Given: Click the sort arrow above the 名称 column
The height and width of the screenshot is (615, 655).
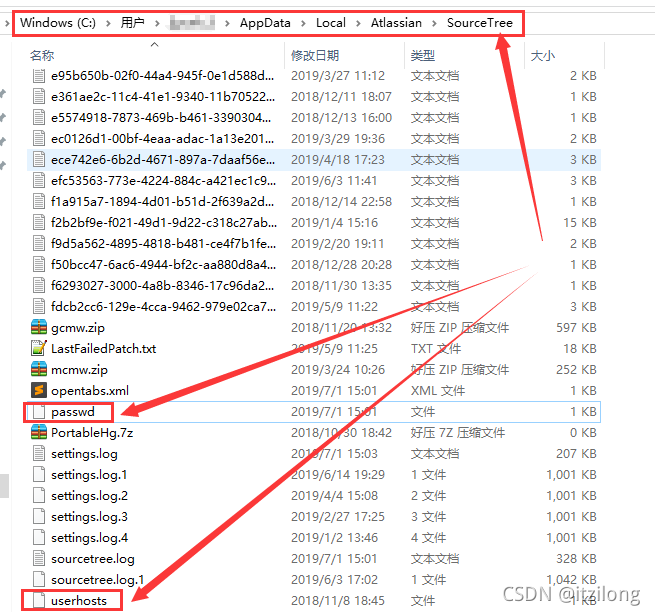Looking at the screenshot, I should click(155, 44).
